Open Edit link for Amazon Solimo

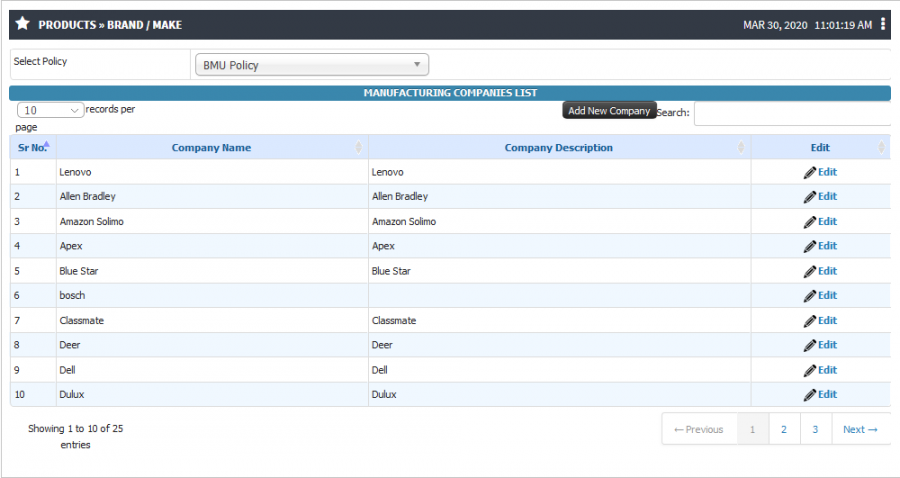(827, 221)
